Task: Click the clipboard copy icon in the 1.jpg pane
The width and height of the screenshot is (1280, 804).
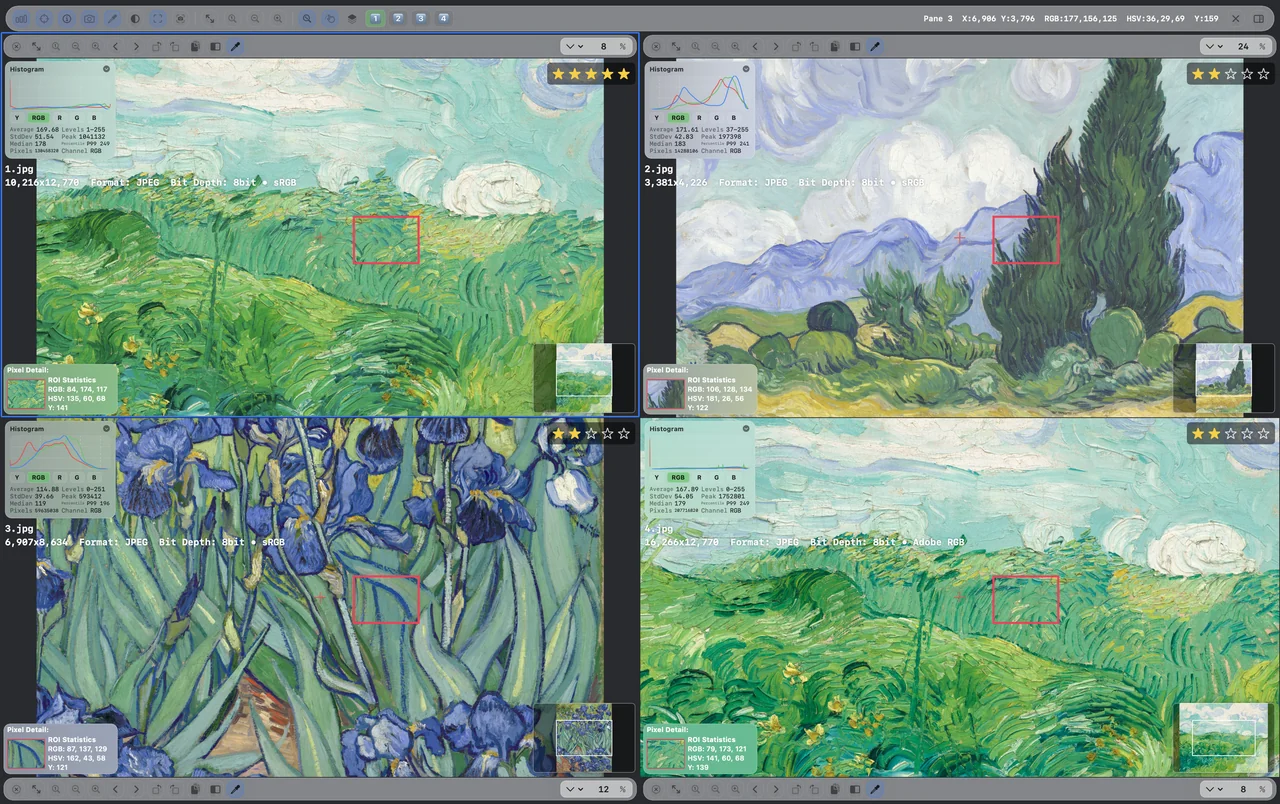Action: (196, 46)
